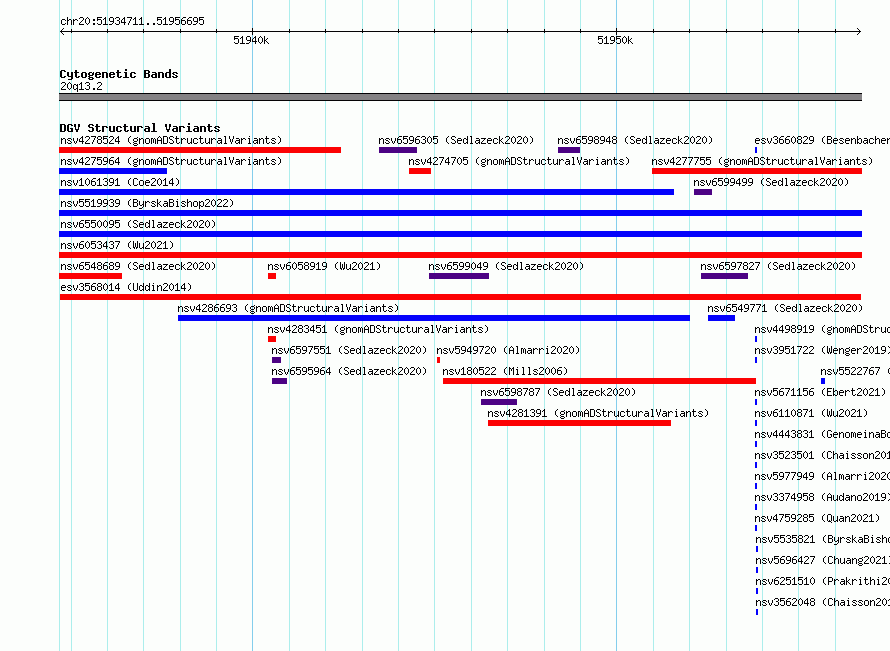Open the nsv4274705 gnomAD variant
This screenshot has width=890, height=651.
click(x=519, y=161)
